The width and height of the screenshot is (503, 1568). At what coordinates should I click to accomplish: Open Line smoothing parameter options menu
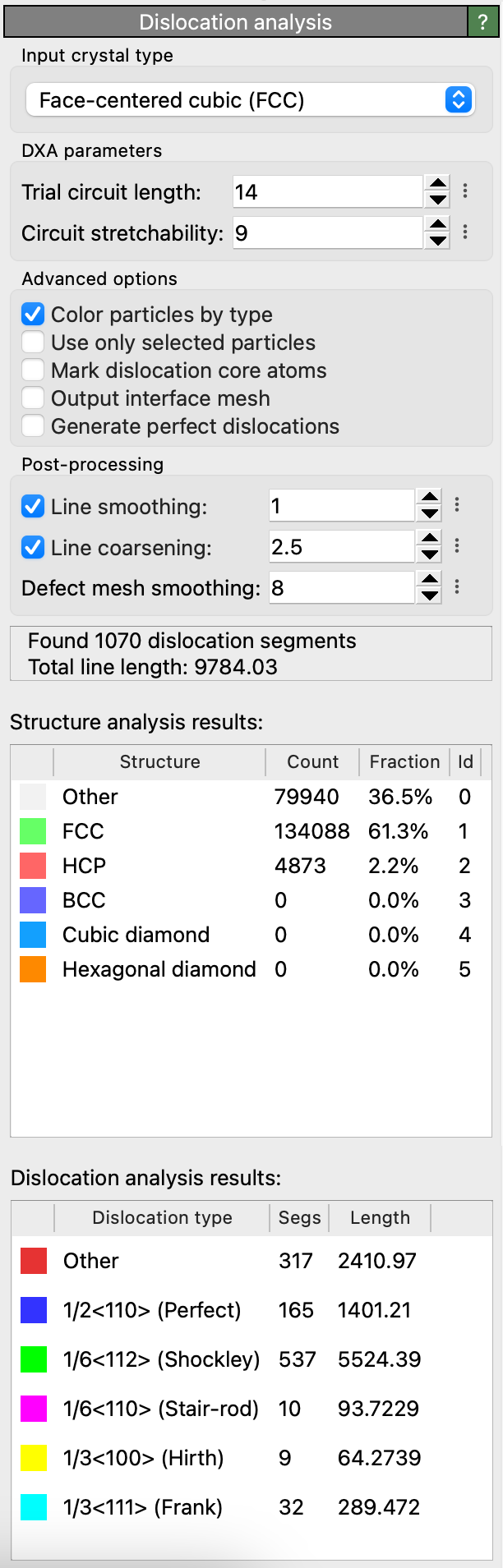pyautogui.click(x=457, y=505)
